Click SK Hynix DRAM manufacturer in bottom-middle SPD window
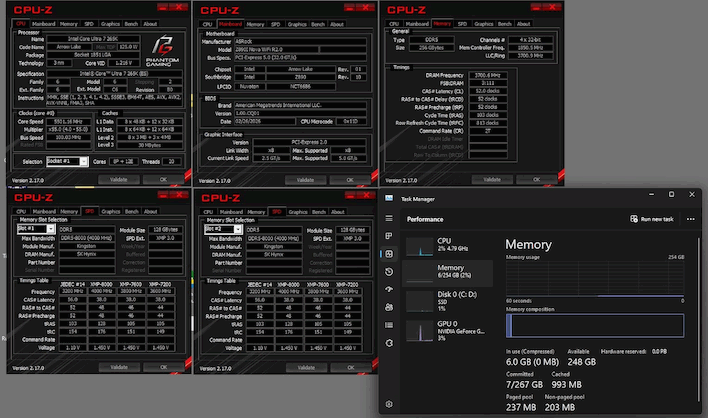This screenshot has height=418, width=708. (273, 255)
